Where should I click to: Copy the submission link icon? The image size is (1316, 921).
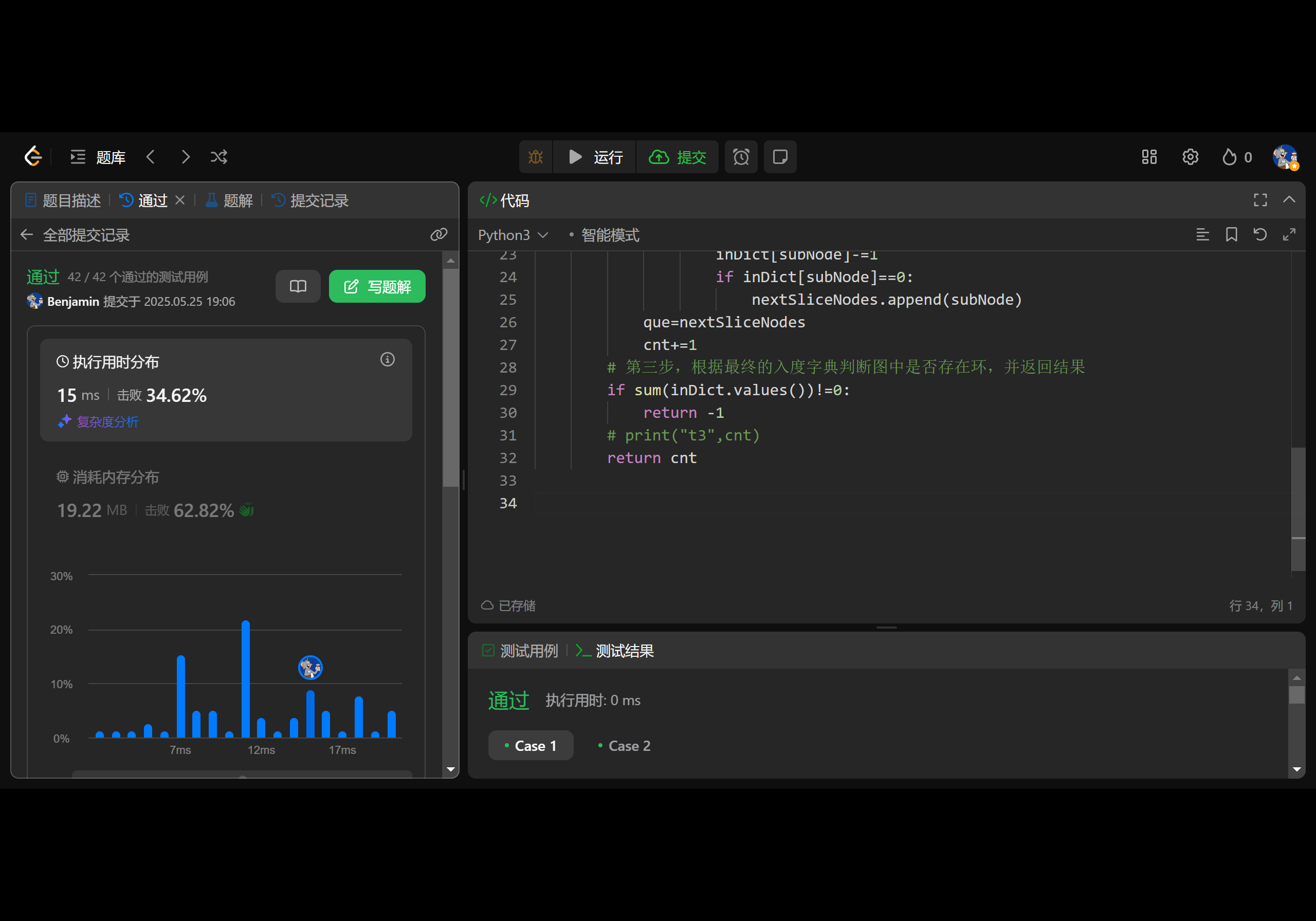(x=438, y=235)
